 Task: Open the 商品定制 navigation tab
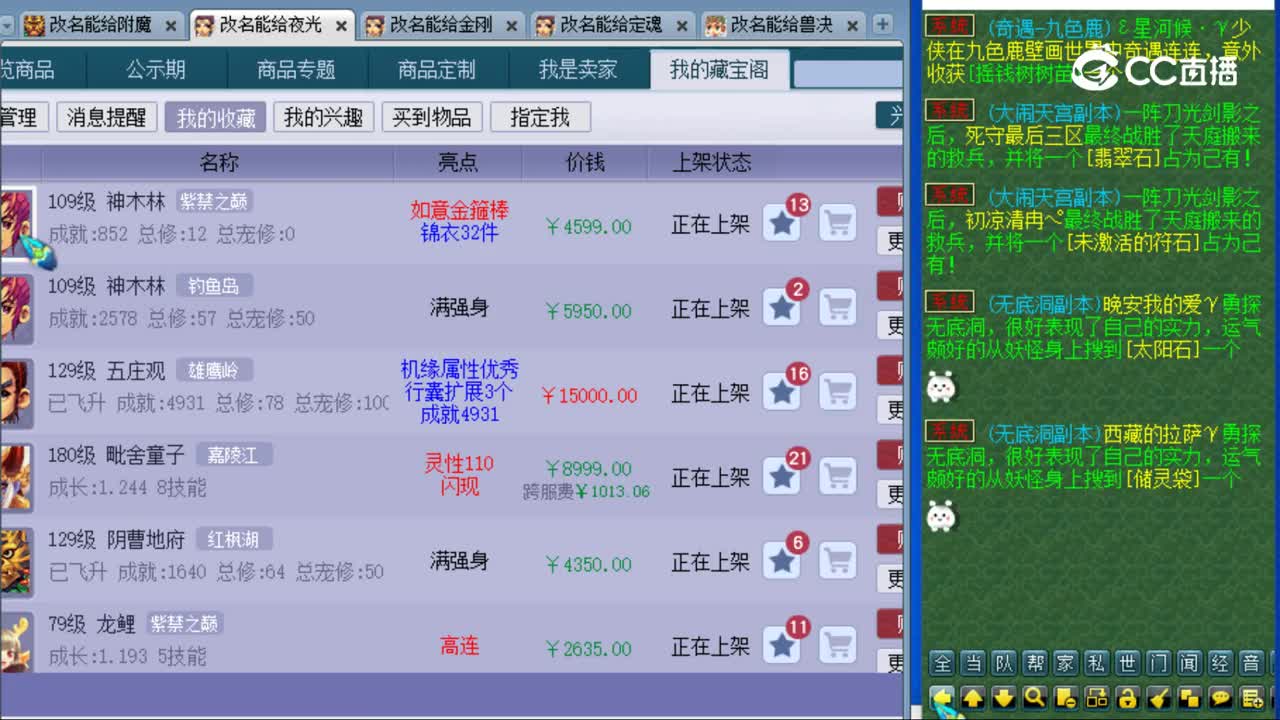coord(437,69)
